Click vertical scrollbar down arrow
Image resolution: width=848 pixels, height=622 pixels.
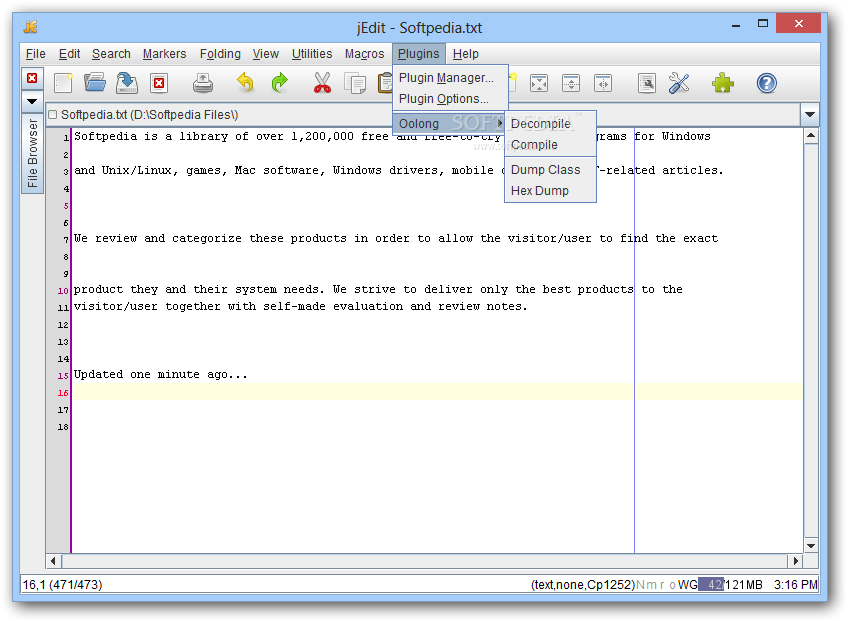point(811,546)
